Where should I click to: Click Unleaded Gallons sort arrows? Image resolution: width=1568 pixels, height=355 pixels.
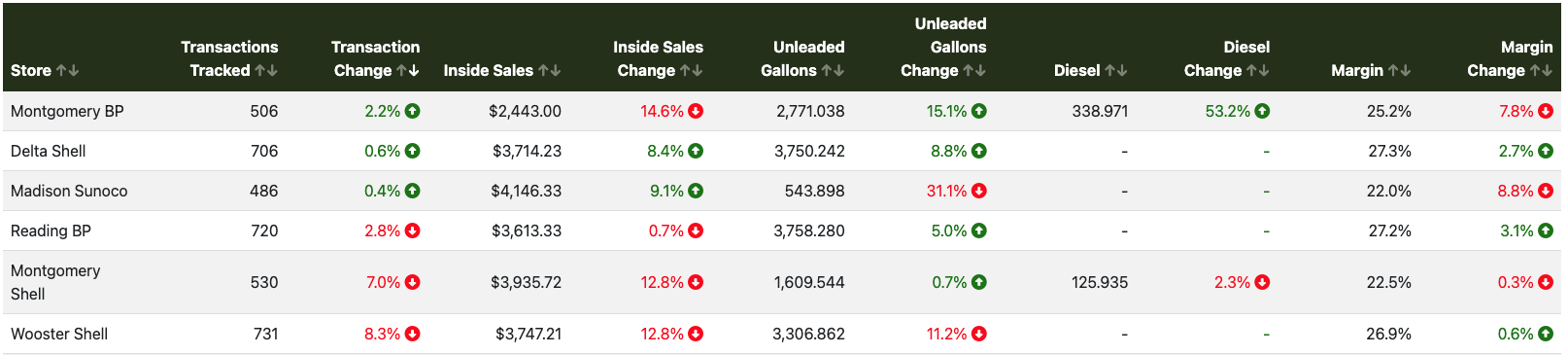[x=833, y=71]
